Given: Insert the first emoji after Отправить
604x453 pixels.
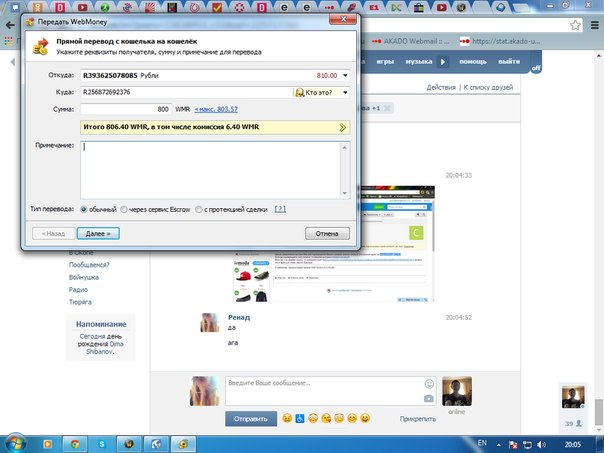Looking at the screenshot, I should click(x=287, y=418).
